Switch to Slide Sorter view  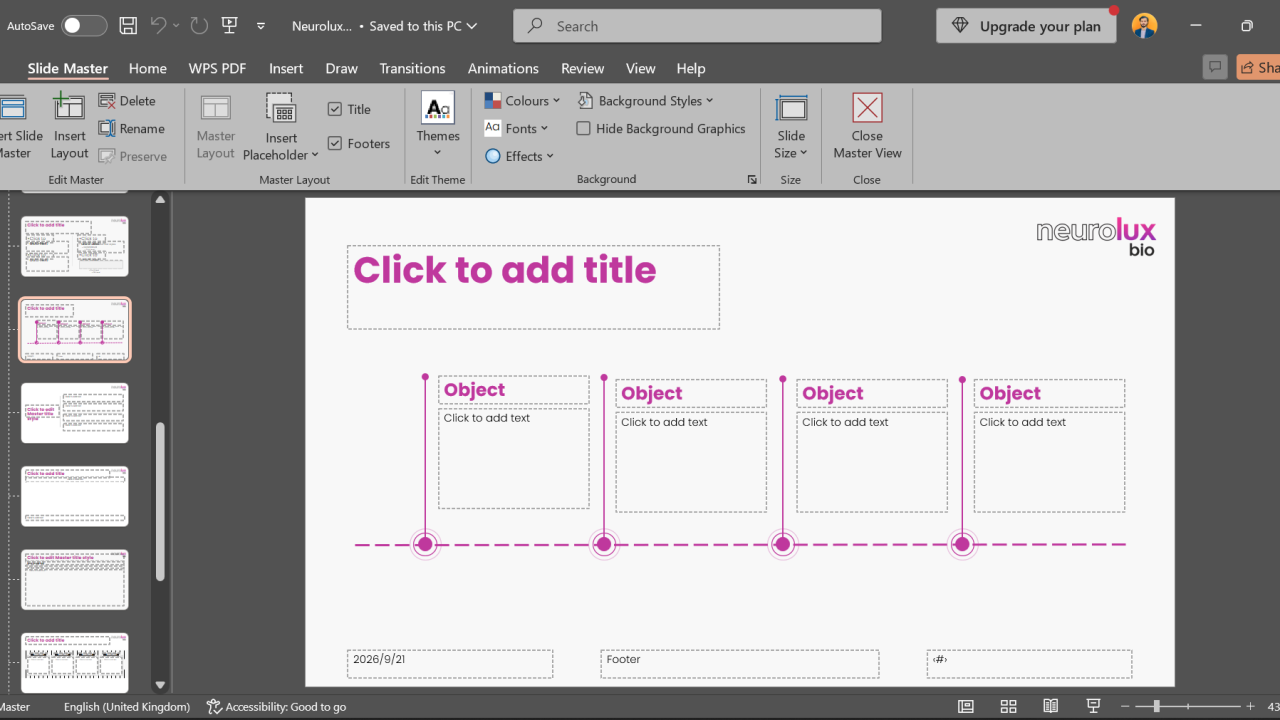(1008, 707)
